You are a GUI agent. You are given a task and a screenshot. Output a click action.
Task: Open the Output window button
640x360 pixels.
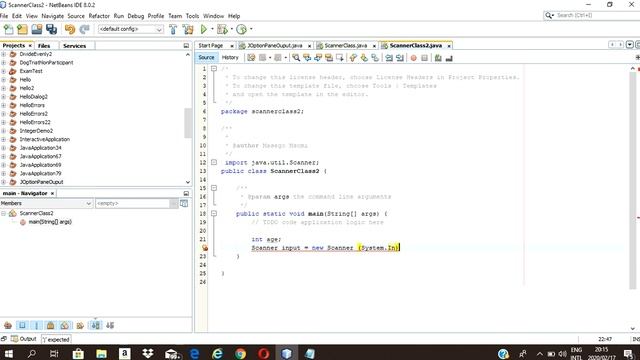click(24, 339)
